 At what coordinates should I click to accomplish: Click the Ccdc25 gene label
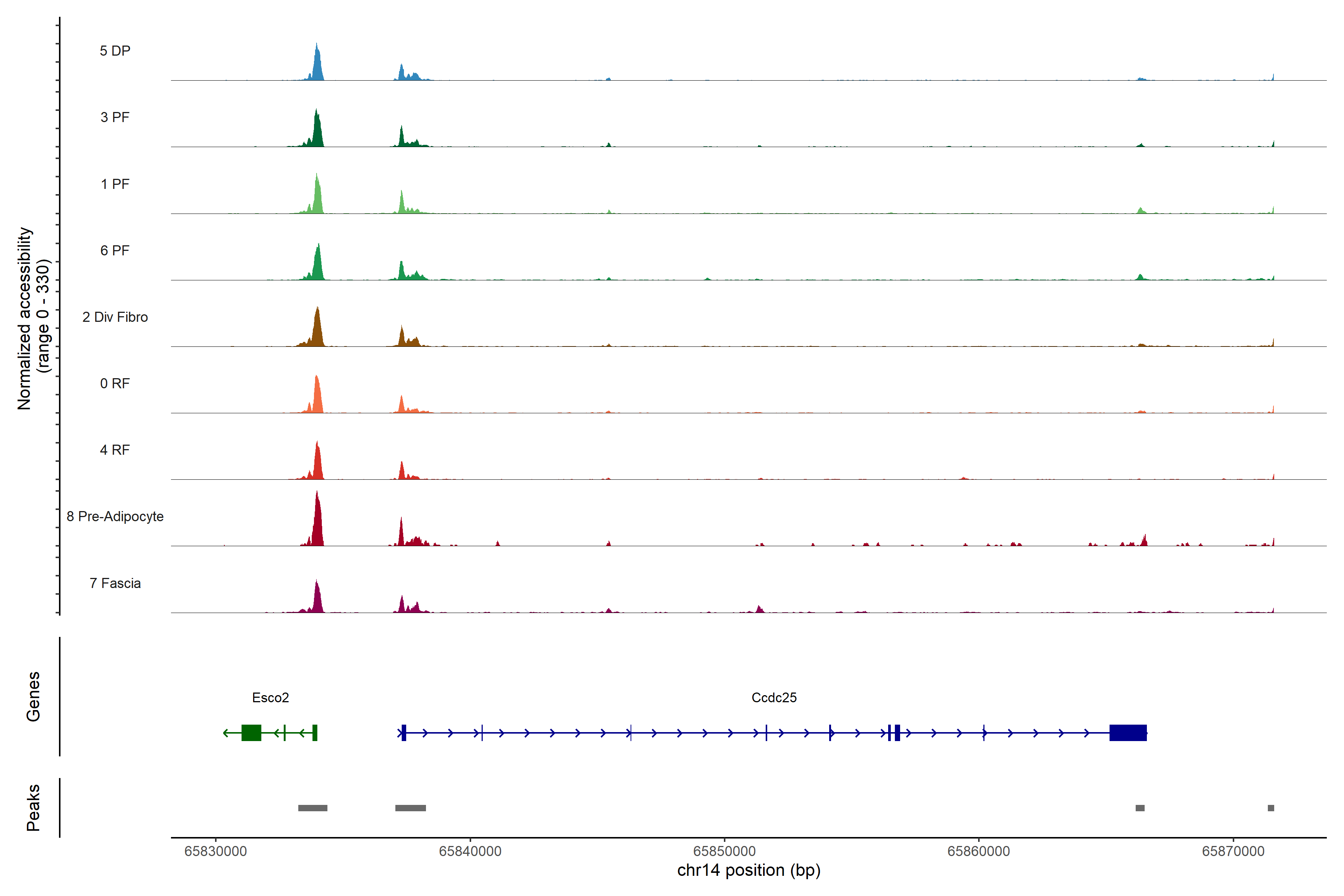pos(774,697)
